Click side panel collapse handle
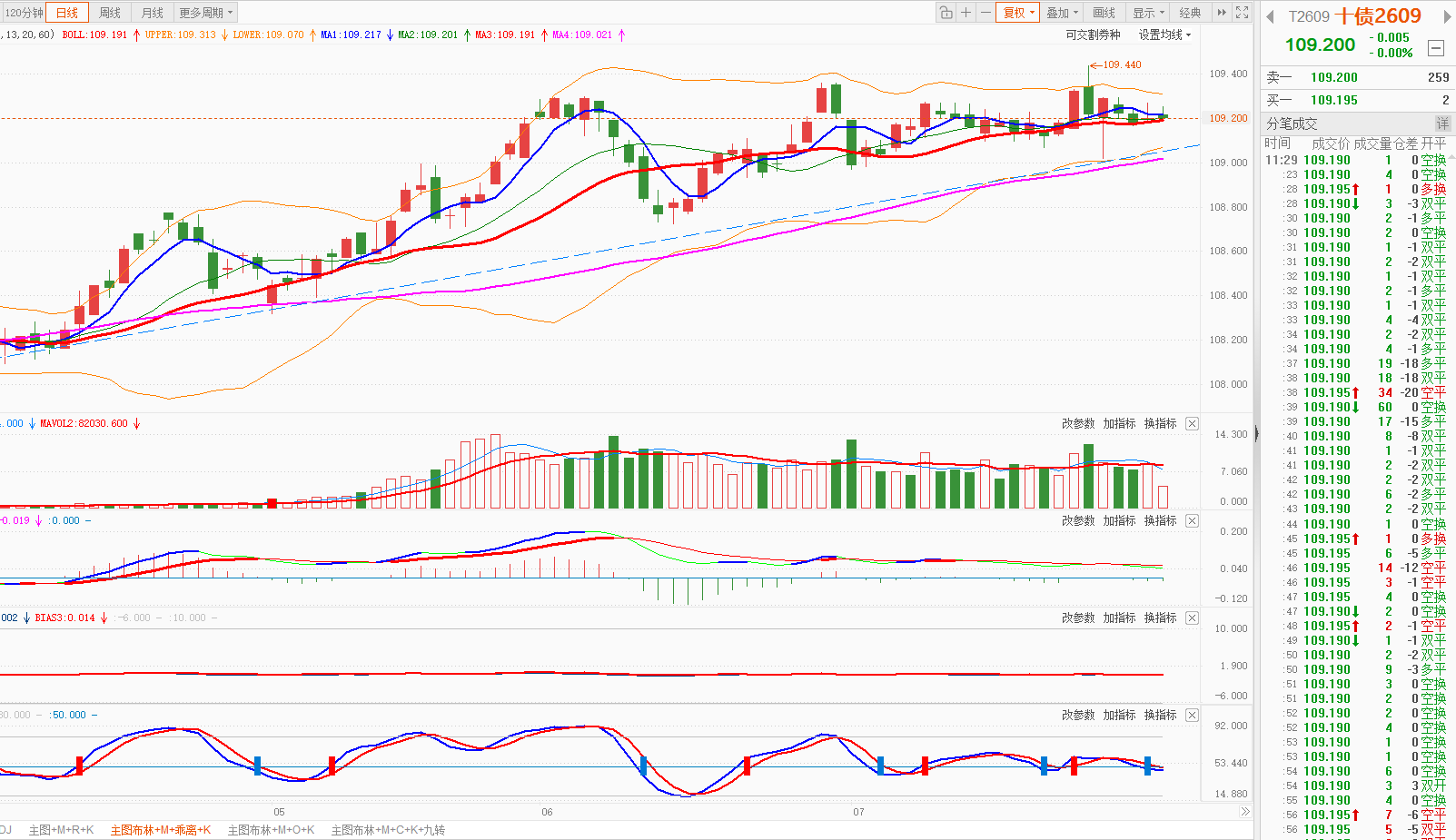Image resolution: width=1456 pixels, height=840 pixels. click(1257, 434)
